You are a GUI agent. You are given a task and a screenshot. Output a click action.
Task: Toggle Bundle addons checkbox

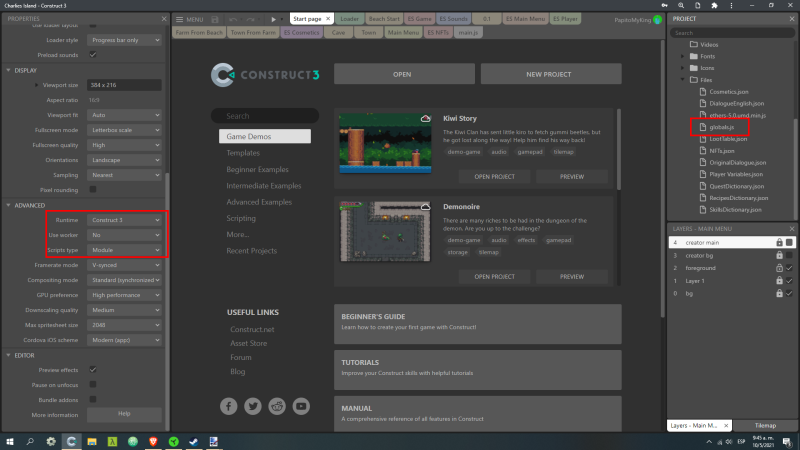point(93,399)
